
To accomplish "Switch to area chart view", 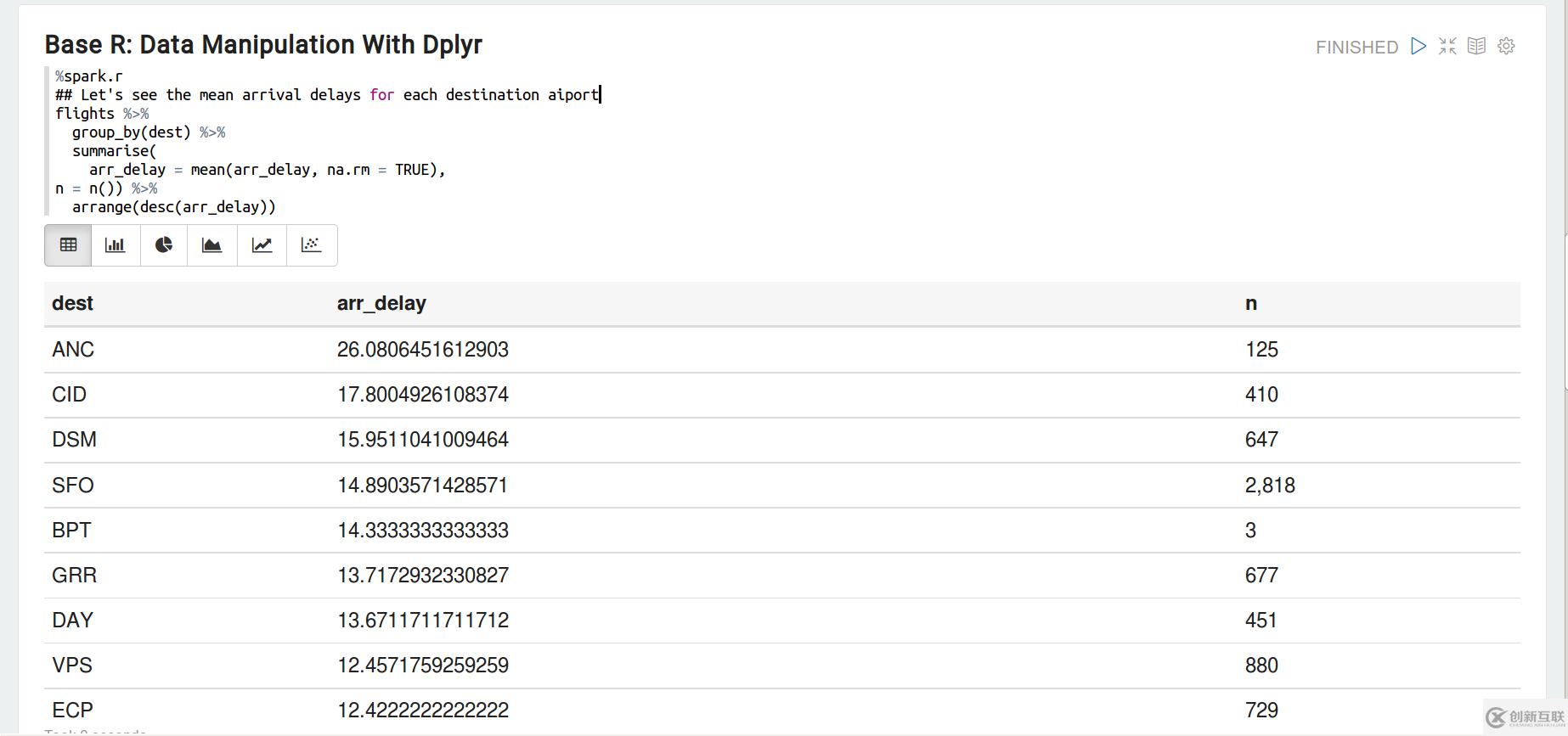I will point(212,245).
